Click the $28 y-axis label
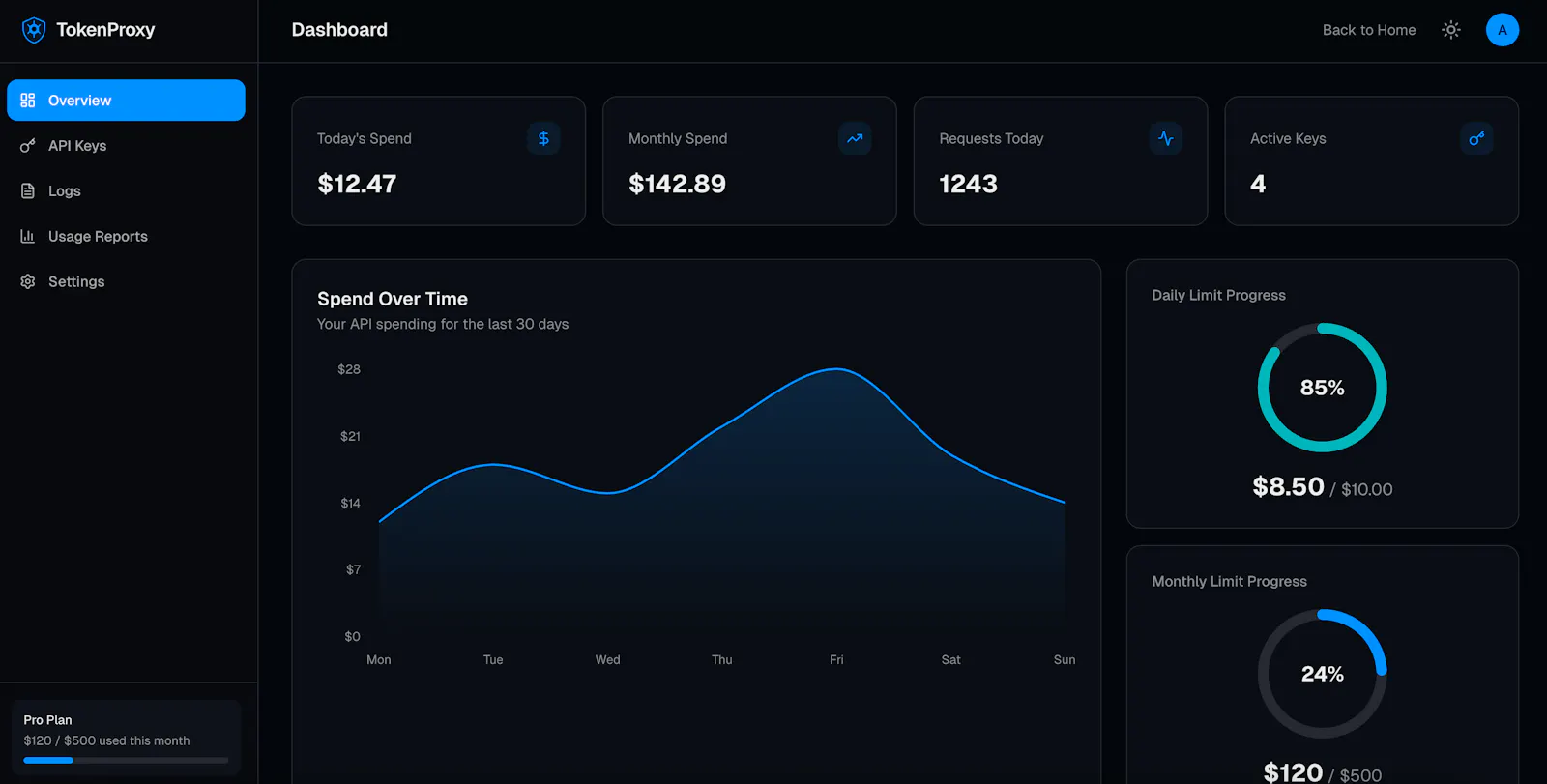Image resolution: width=1547 pixels, height=784 pixels. 349,369
